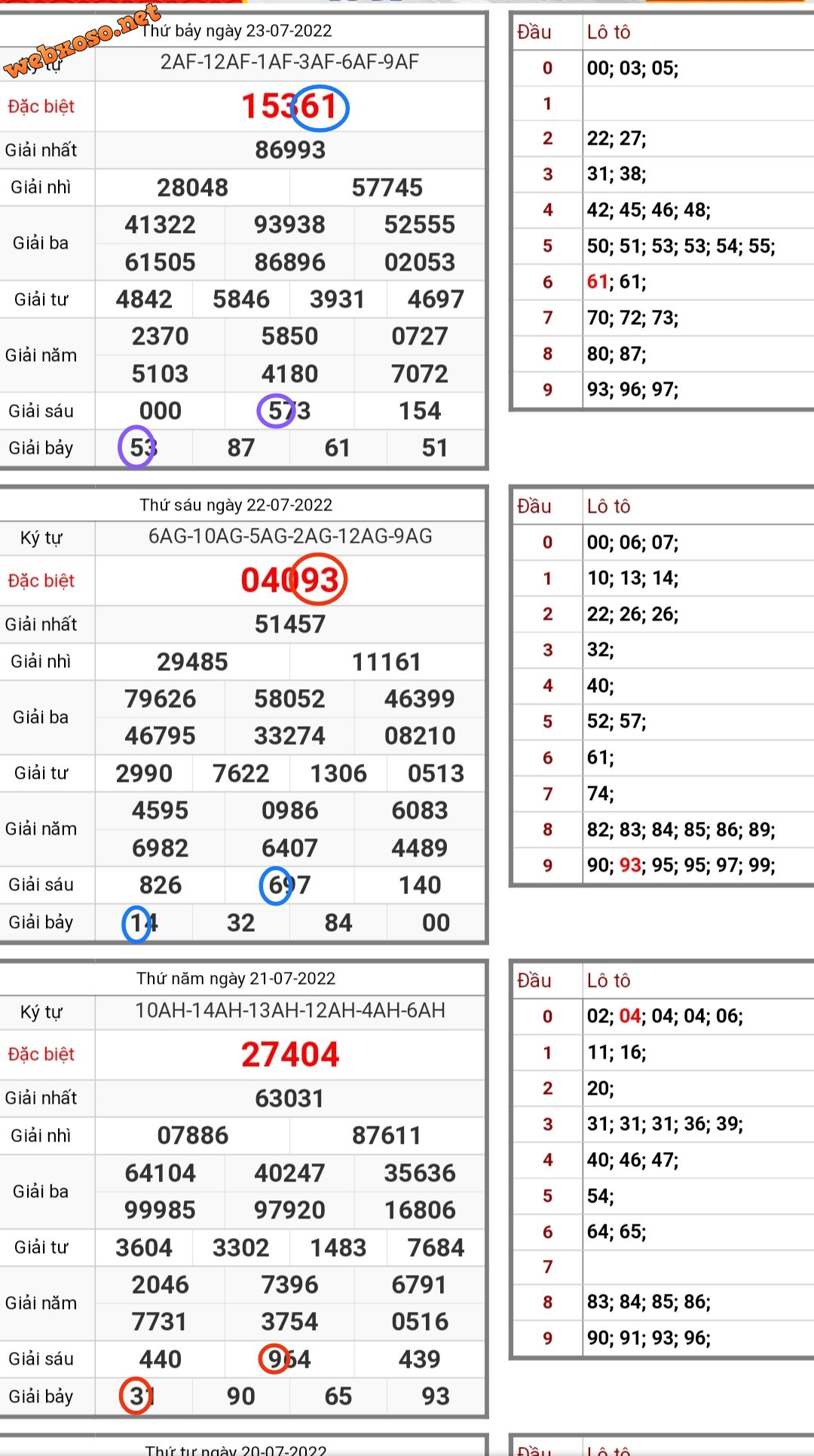Select sixth prize number 000

pyautogui.click(x=160, y=411)
